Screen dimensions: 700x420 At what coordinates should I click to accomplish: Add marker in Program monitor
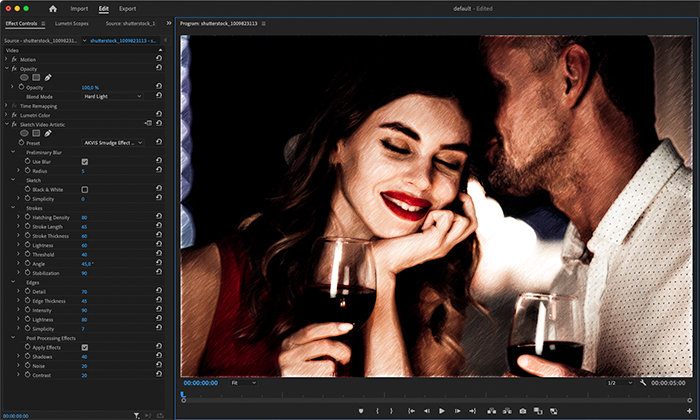coord(361,411)
